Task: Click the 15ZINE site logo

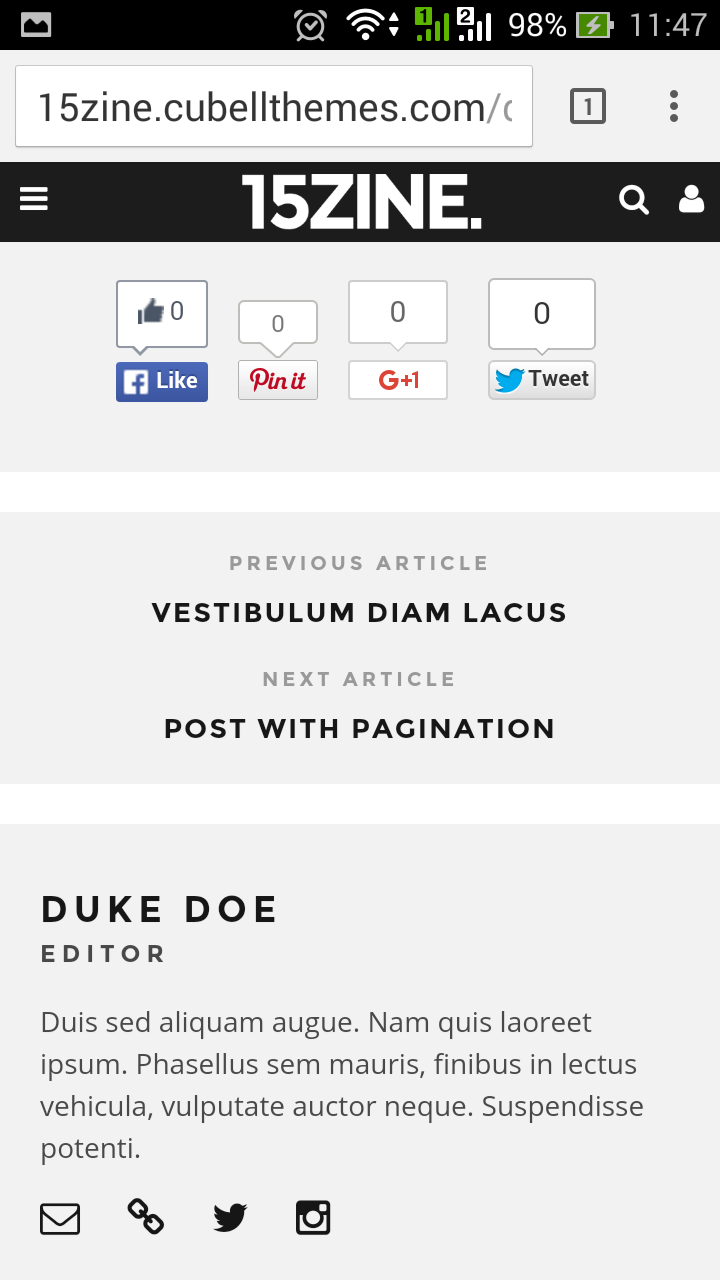Action: (361, 201)
